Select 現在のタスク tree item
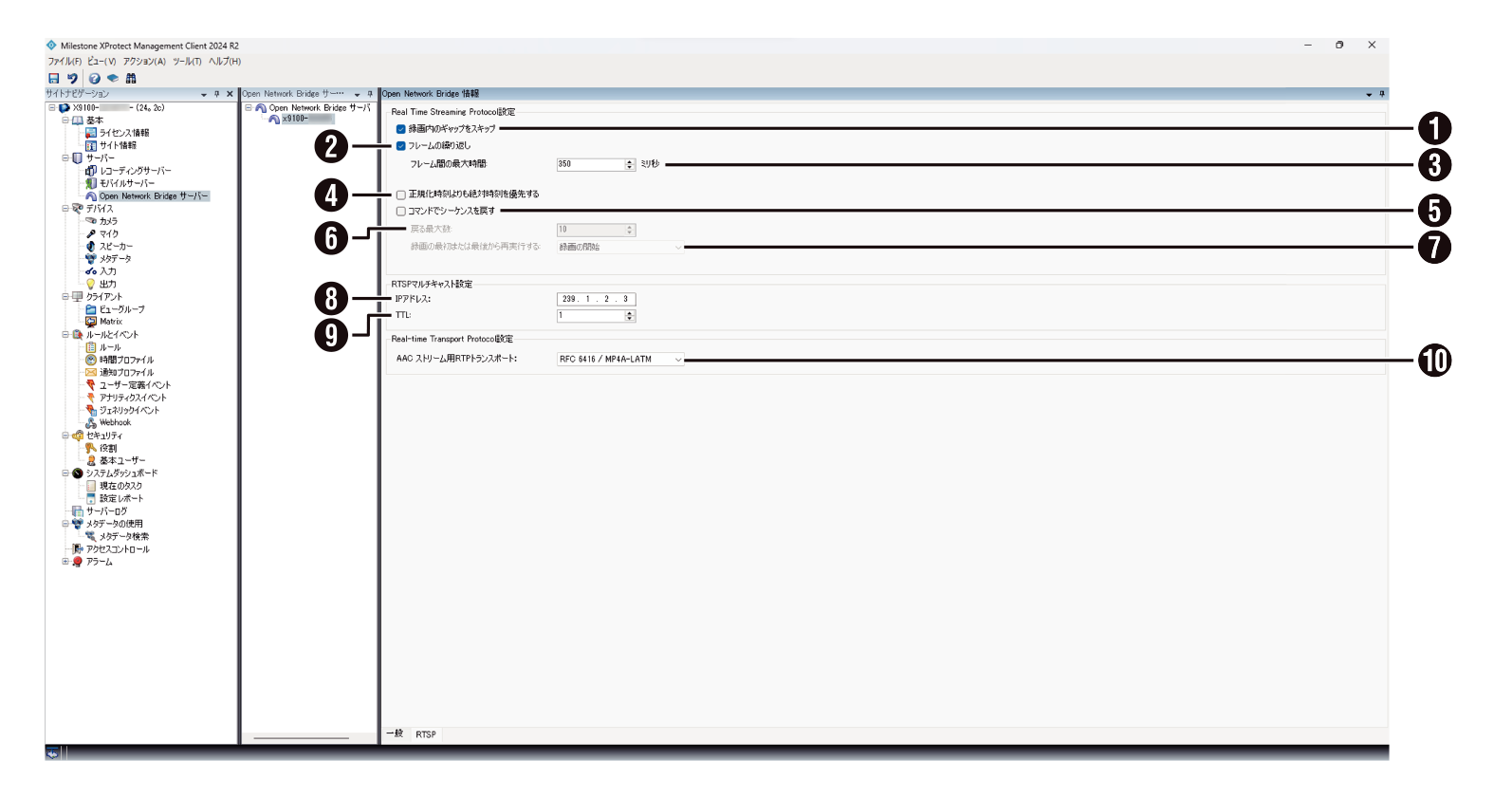 [120, 486]
